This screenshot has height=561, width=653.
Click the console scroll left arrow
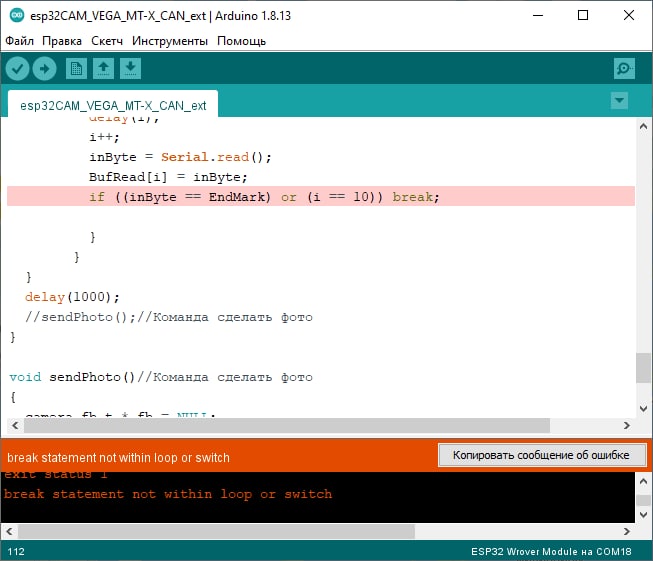(10, 531)
